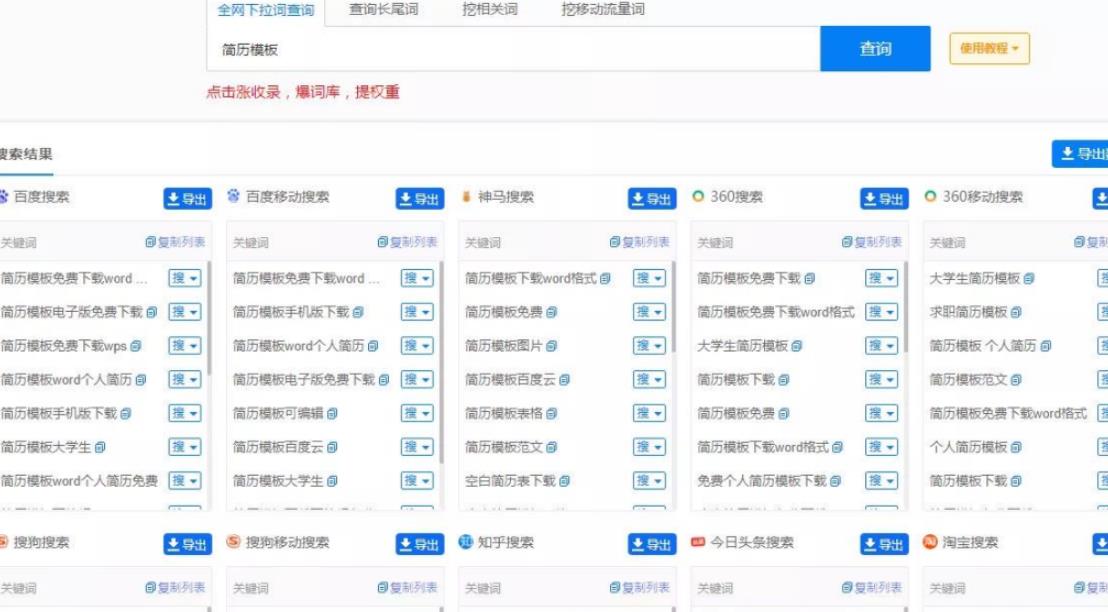
Task: Open 搜 dropdown for 简历模板word个人简历 in 百度搜索
Action: (x=185, y=379)
